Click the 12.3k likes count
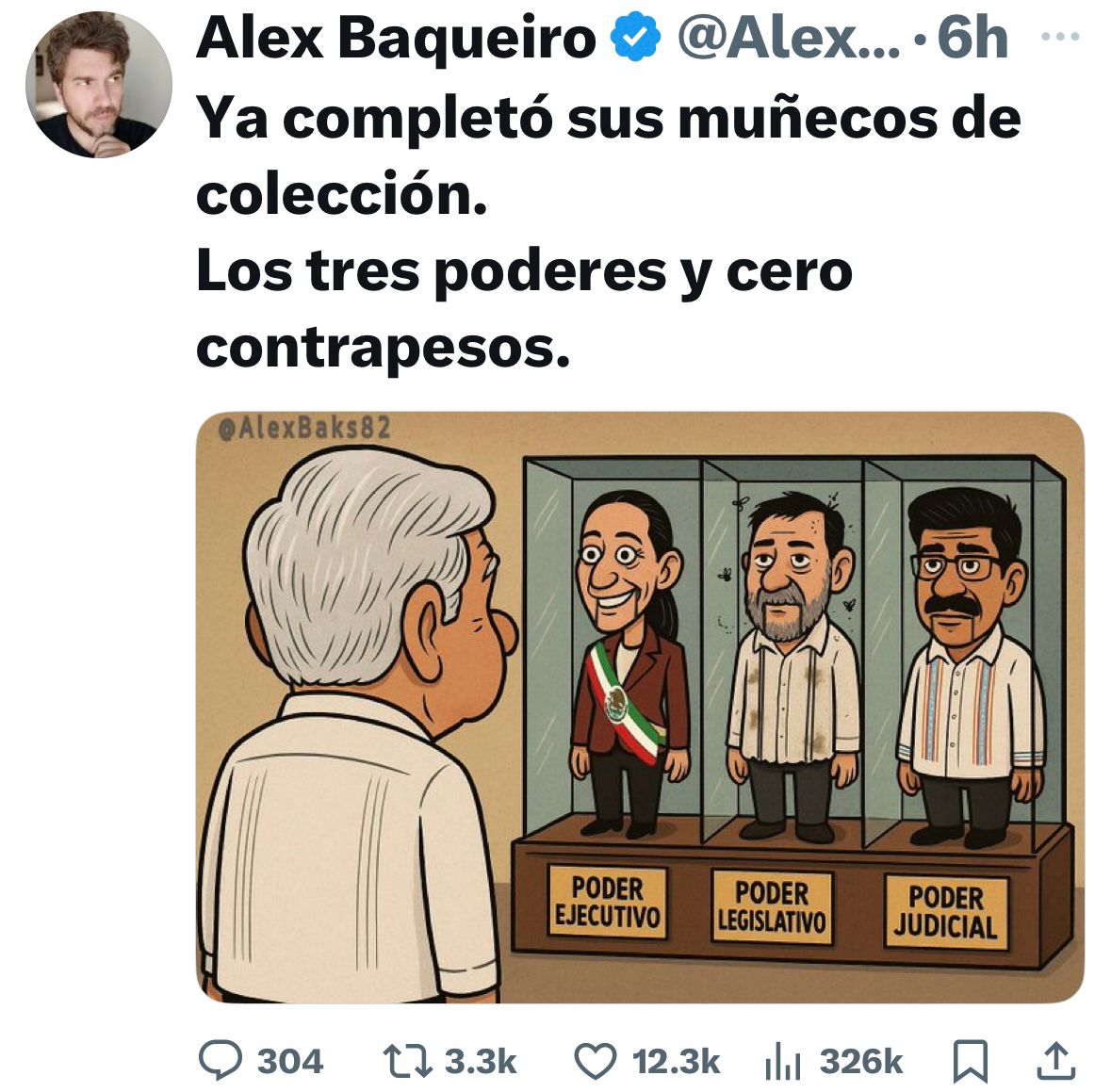Screen dimensions: 1111x1092 (676, 1062)
